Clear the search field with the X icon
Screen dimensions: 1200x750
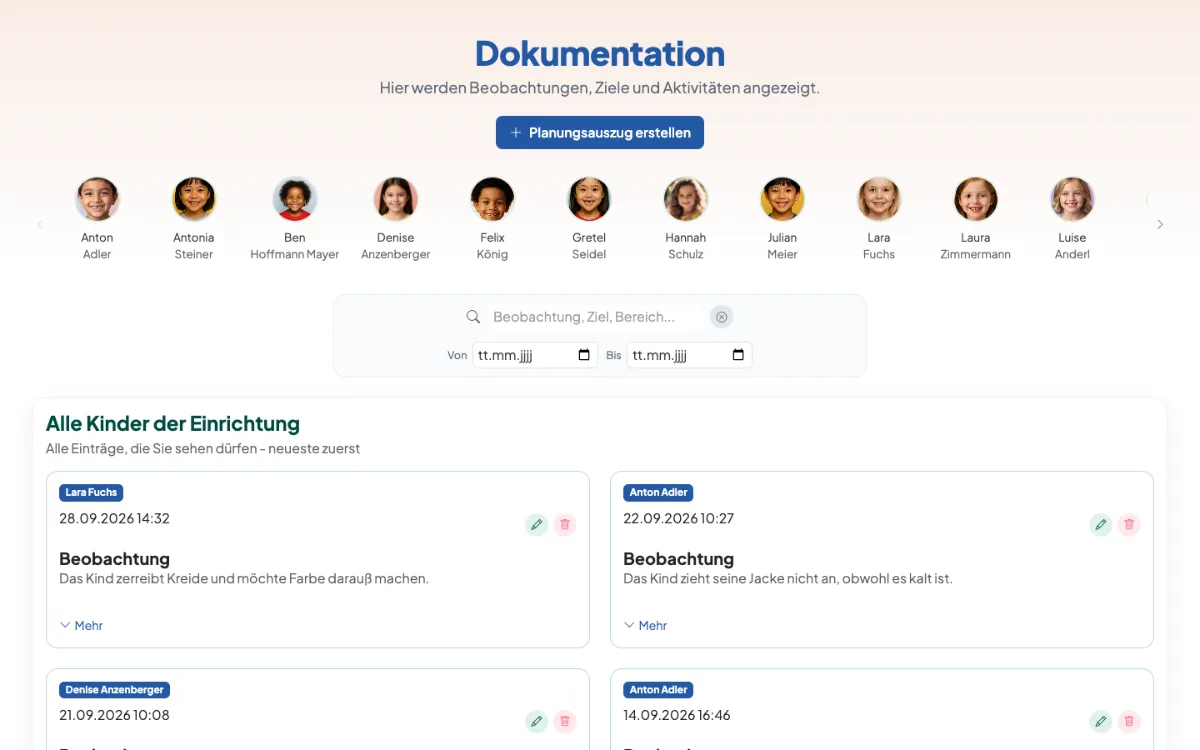tap(721, 317)
